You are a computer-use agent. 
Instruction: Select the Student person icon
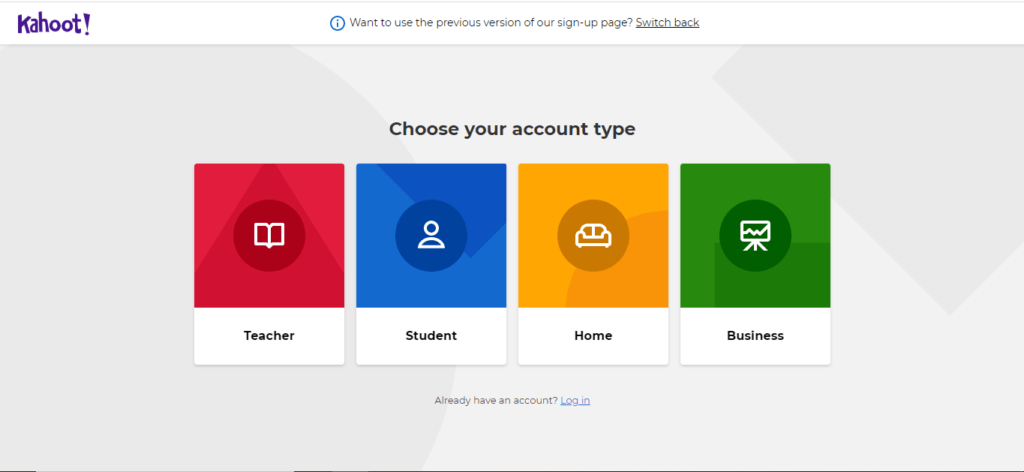(431, 235)
